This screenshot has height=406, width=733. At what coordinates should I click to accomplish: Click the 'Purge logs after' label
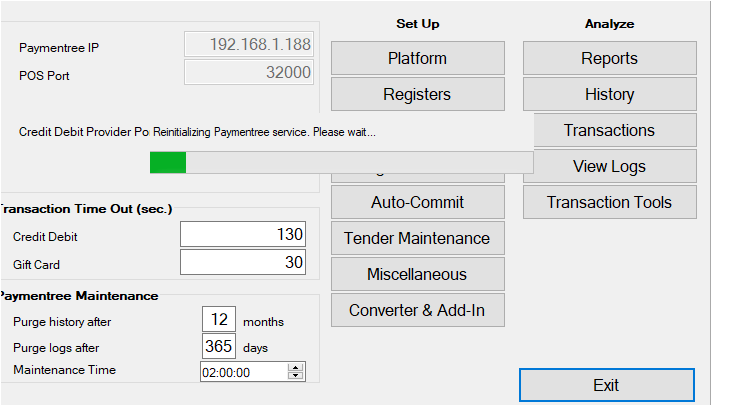(56, 348)
